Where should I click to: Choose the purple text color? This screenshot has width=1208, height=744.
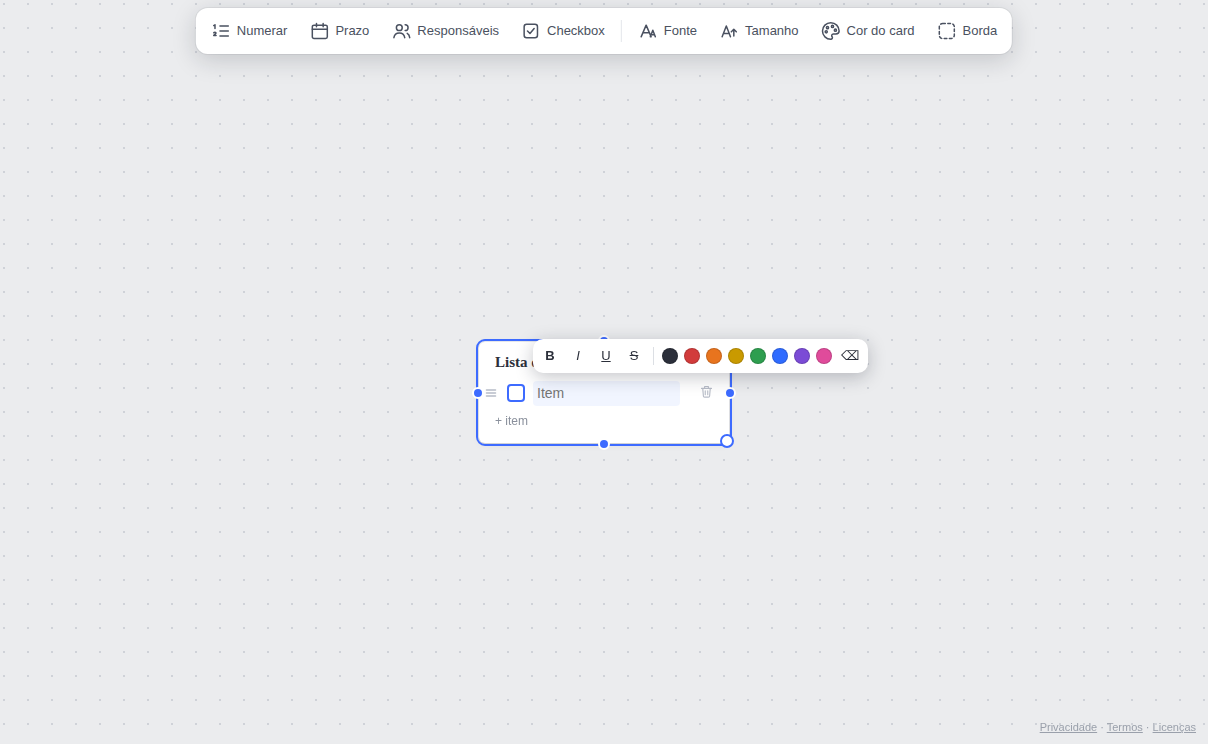coord(802,356)
